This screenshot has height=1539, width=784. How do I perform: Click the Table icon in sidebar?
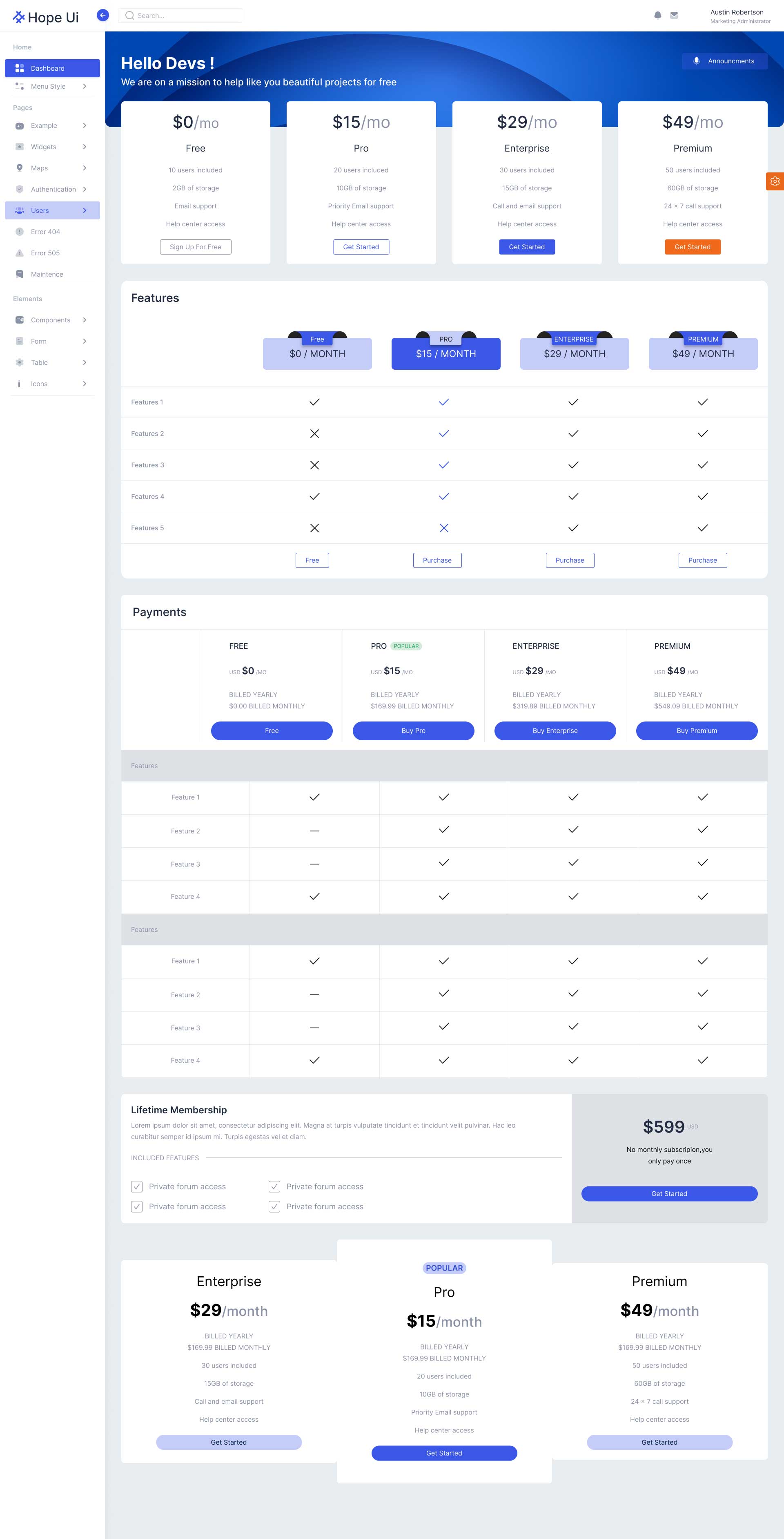(20, 363)
